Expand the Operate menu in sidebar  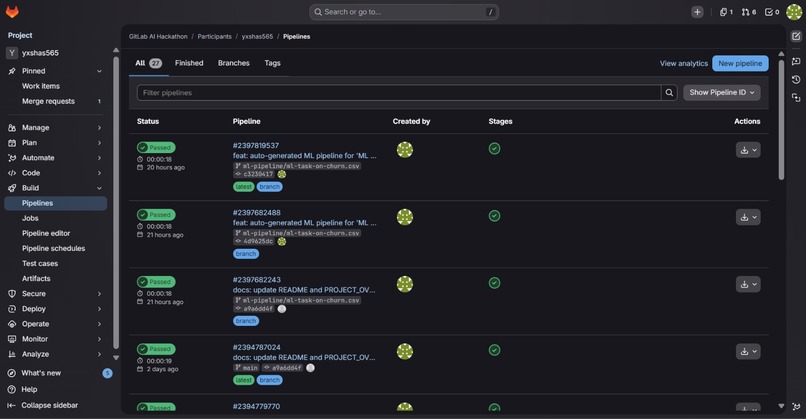click(56, 324)
